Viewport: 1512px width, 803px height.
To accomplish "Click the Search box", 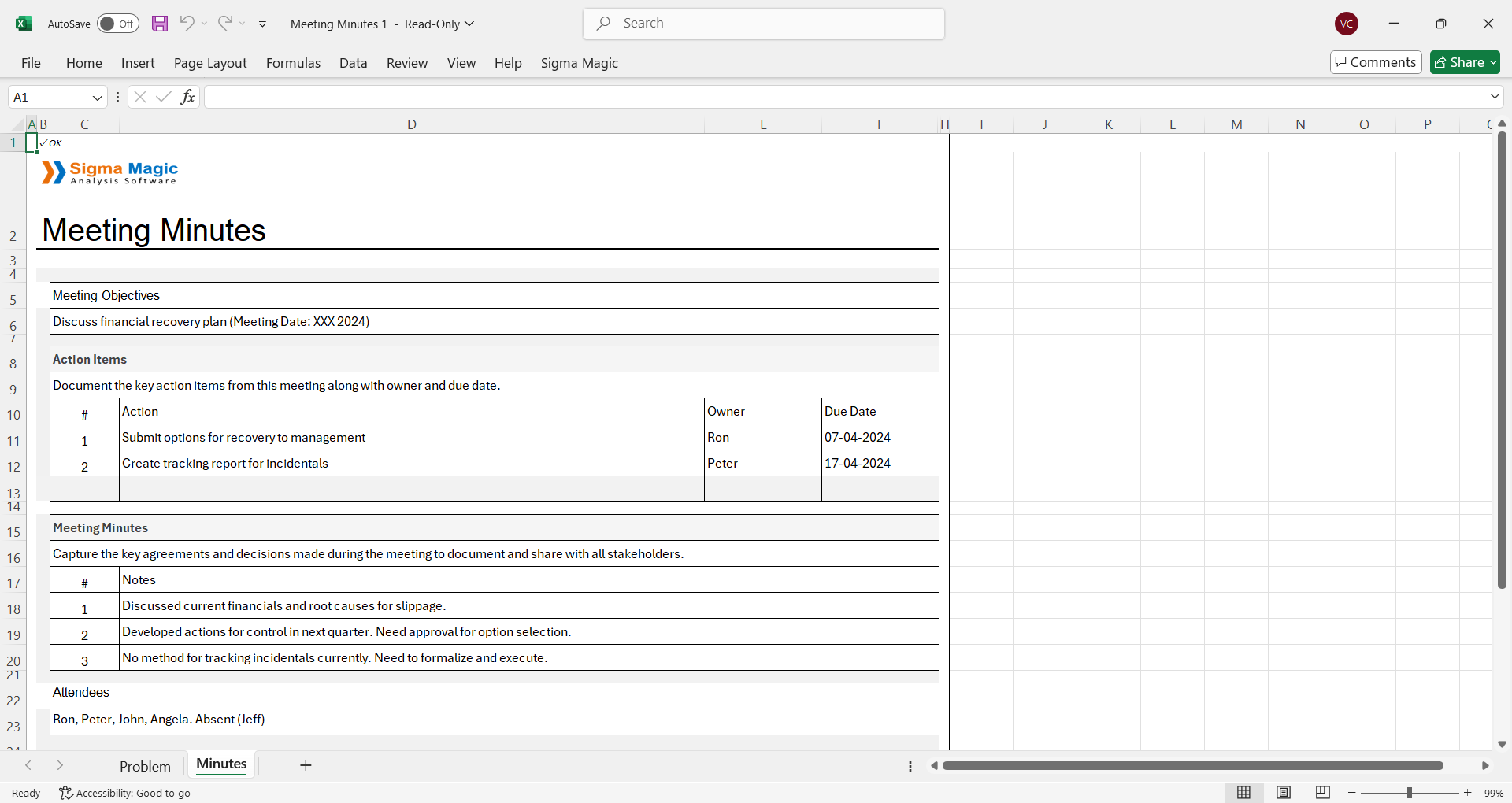I will click(x=764, y=24).
